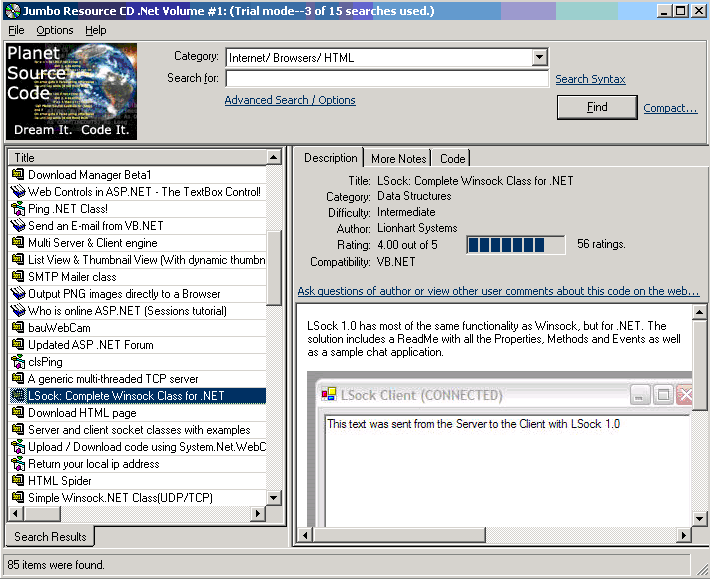Viewport: 710px width, 579px height.
Task: Open the Help menu
Action: 96,30
